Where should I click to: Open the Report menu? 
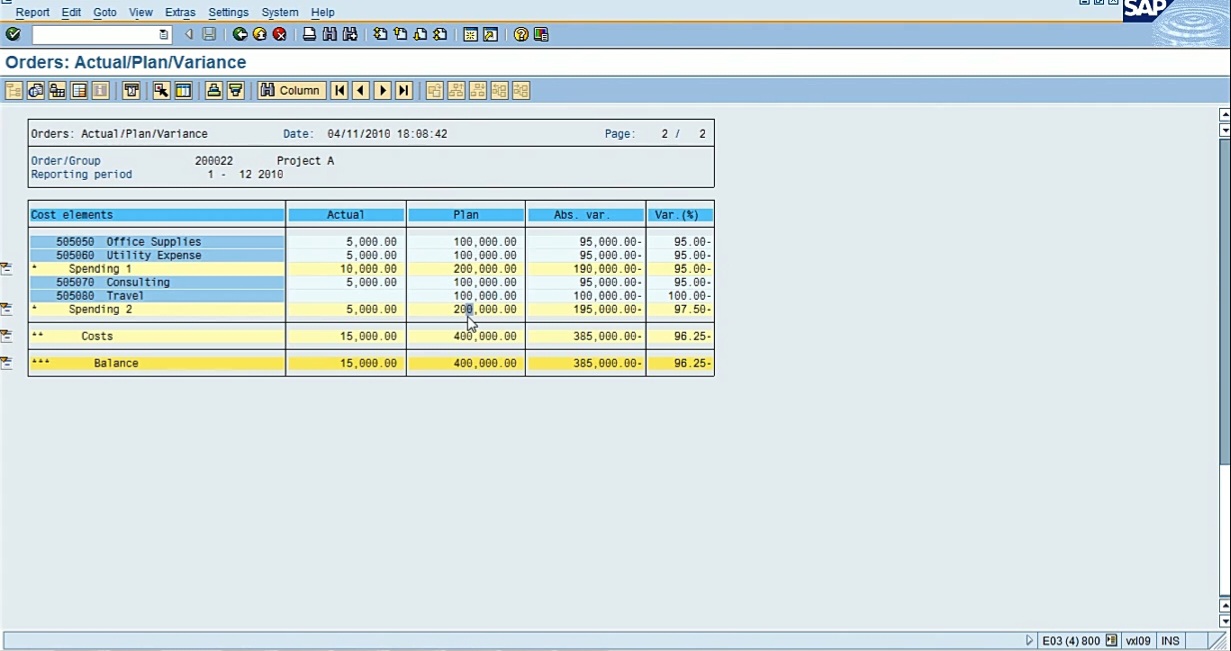pyautogui.click(x=32, y=12)
